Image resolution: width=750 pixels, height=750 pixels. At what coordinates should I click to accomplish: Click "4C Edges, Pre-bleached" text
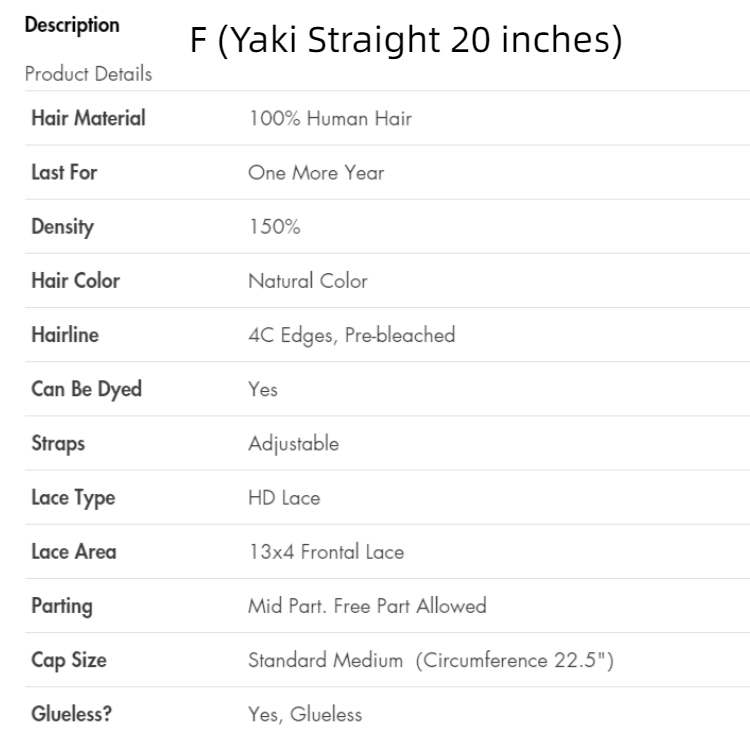coord(351,335)
